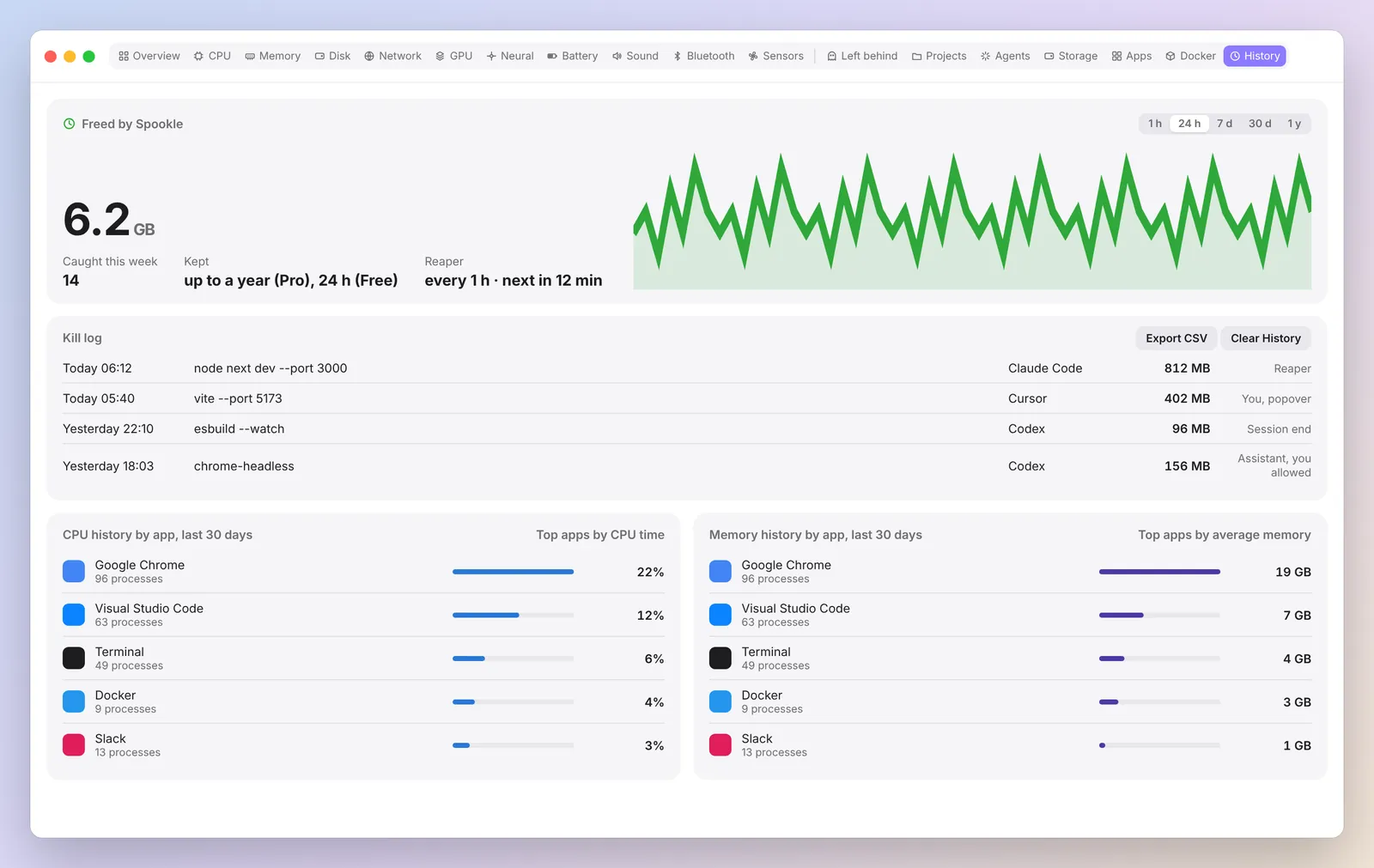The height and width of the screenshot is (868, 1374).
Task: Open the Overview tab
Action: point(149,56)
